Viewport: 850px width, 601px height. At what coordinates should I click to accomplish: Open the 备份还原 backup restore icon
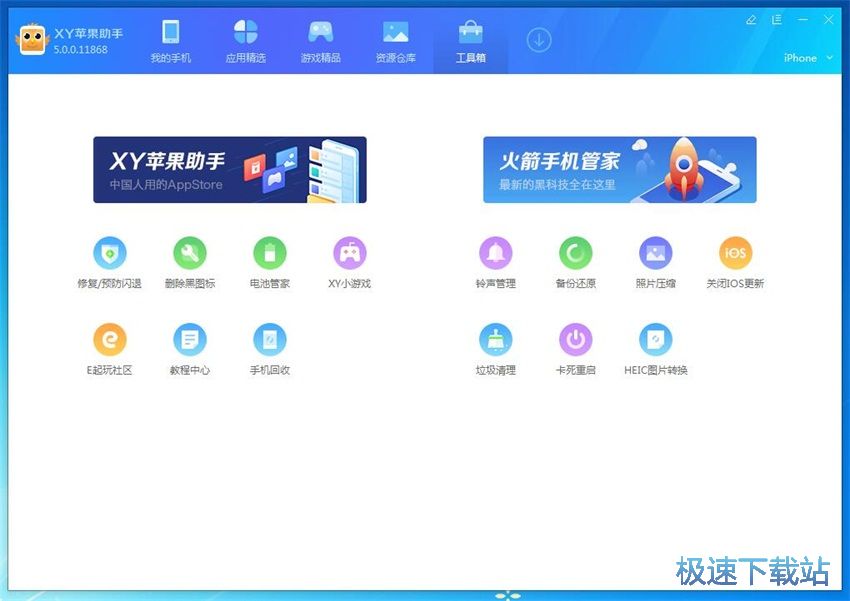pos(576,253)
